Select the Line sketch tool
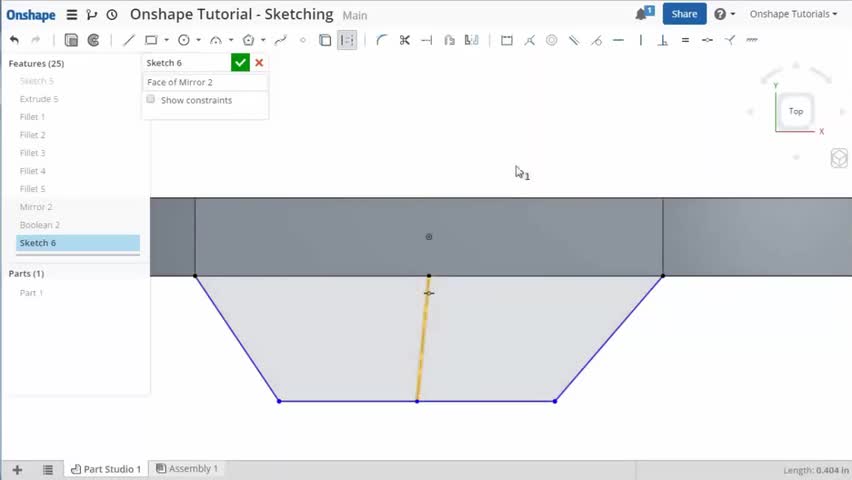This screenshot has height=480, width=852. click(x=129, y=40)
